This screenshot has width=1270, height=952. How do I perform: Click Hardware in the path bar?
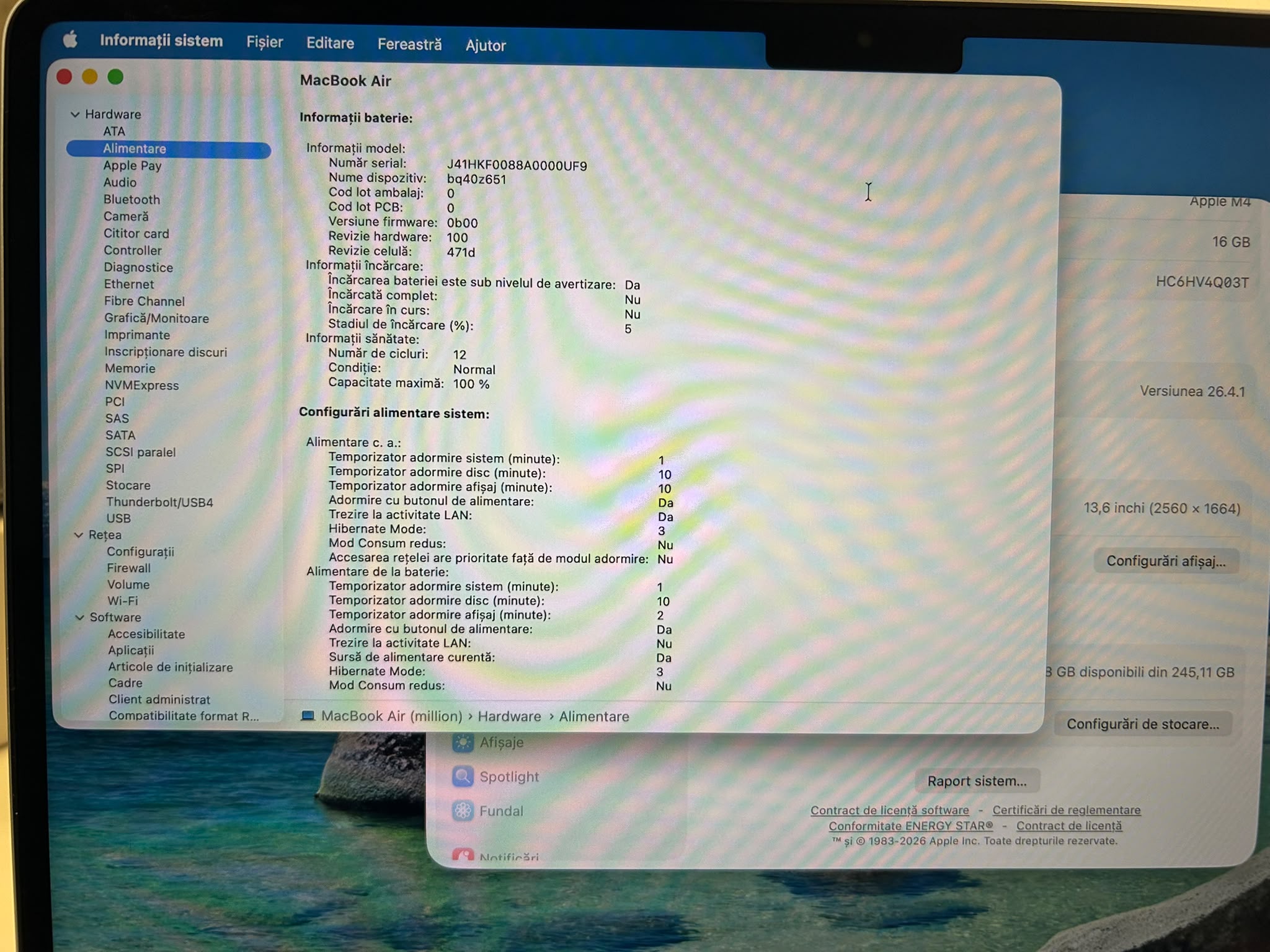click(509, 716)
